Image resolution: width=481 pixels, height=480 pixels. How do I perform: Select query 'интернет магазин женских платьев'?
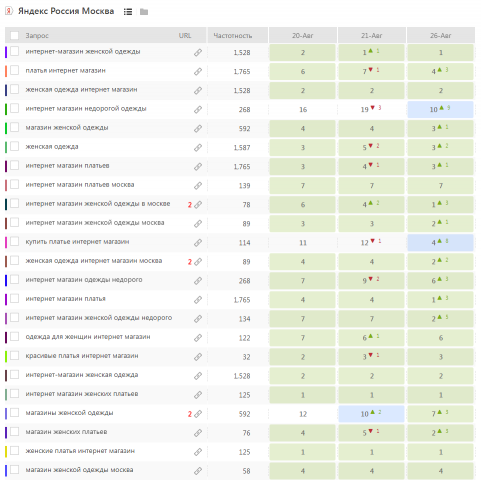[x=82, y=394]
